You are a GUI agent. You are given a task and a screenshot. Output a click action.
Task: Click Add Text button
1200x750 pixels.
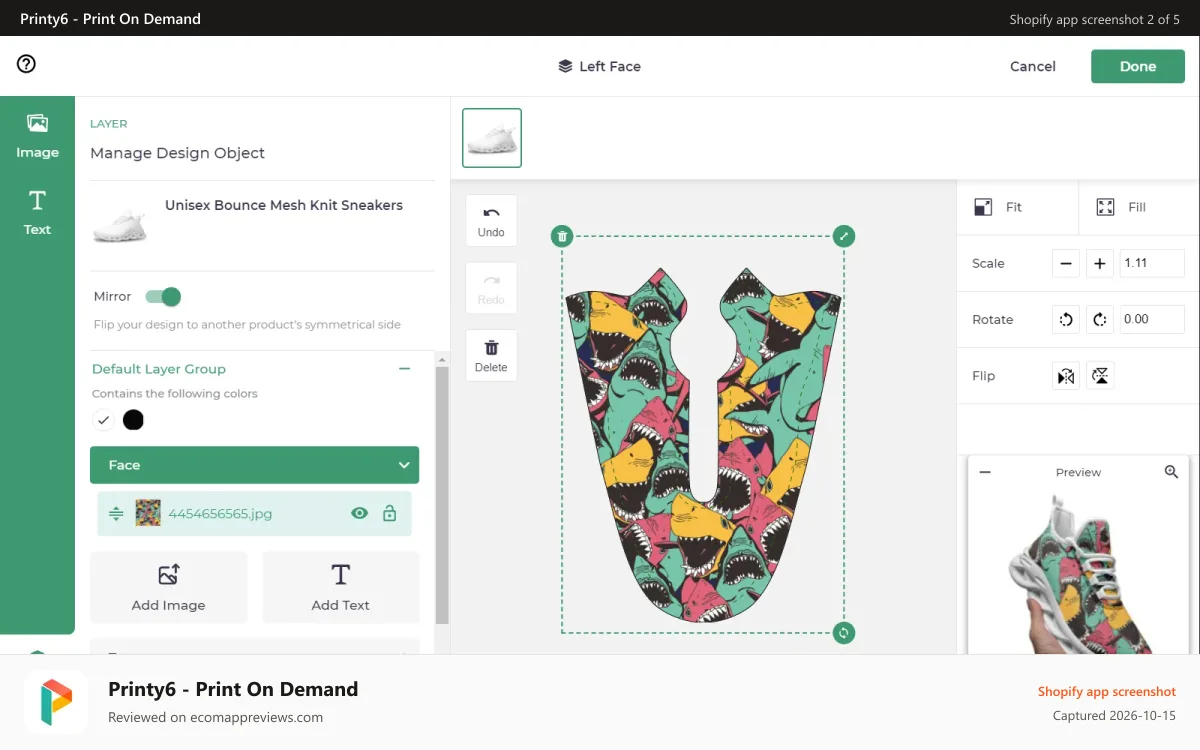[x=340, y=587]
